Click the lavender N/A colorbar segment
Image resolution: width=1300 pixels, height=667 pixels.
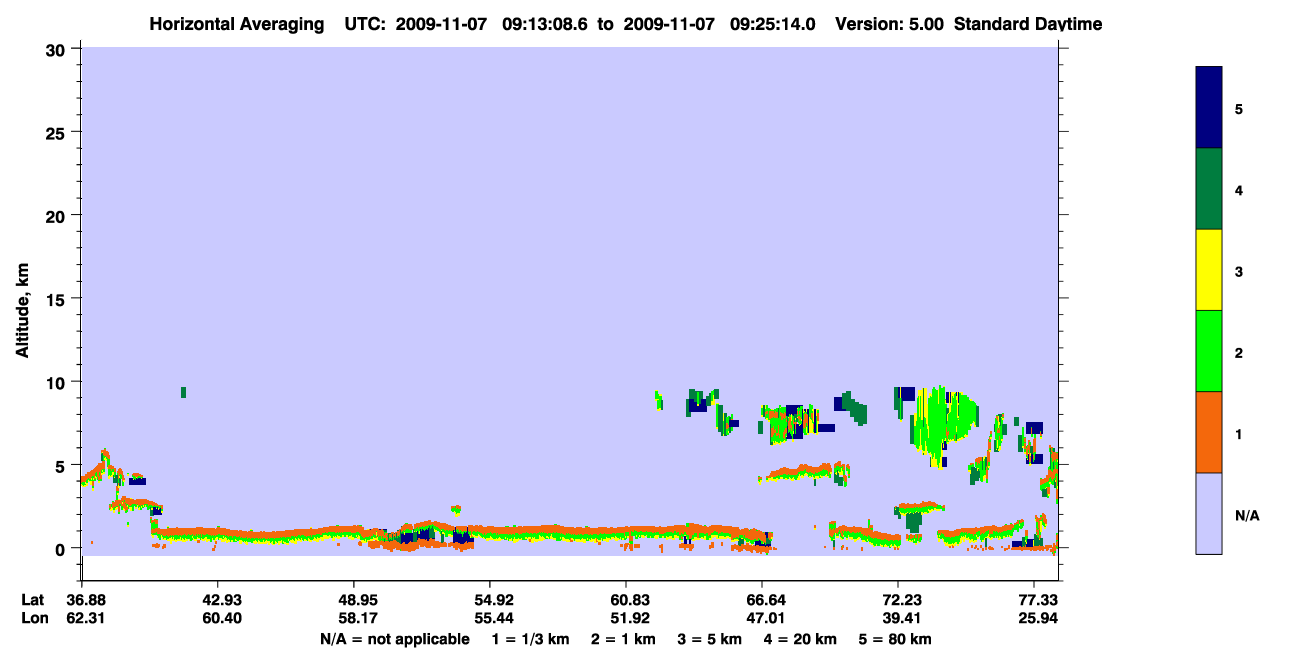point(1209,513)
